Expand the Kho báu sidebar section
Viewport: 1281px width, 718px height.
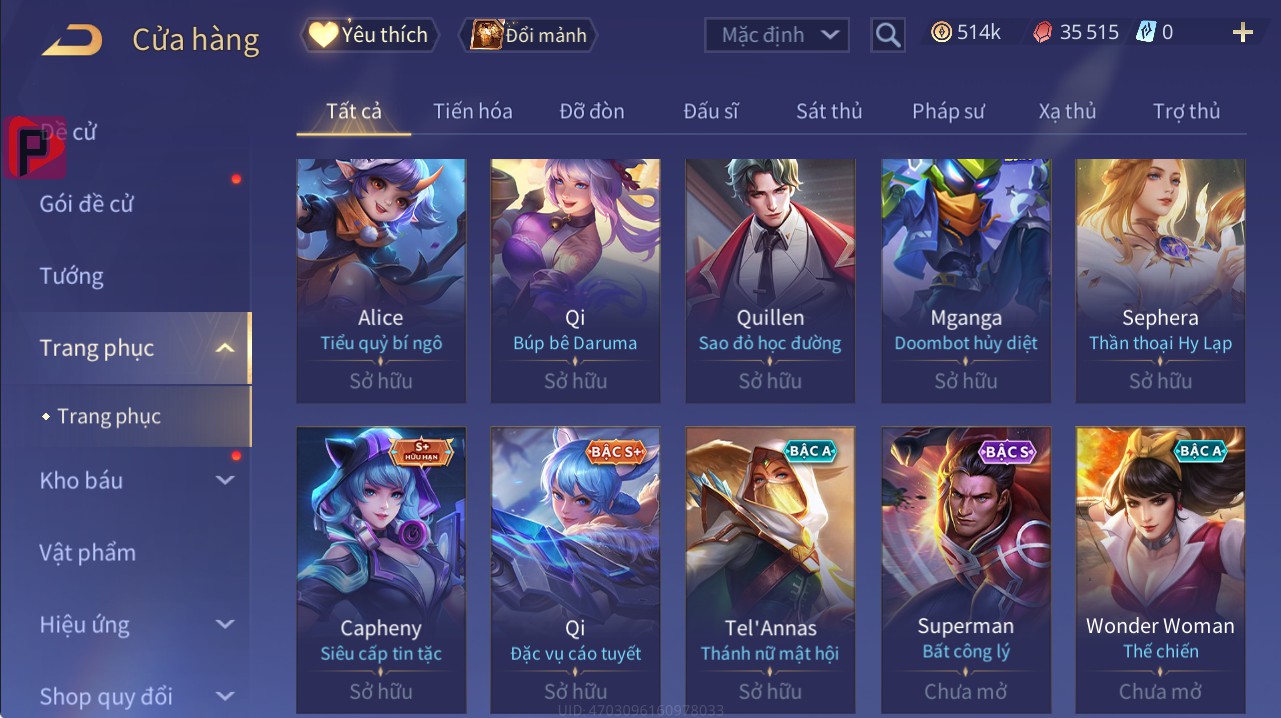pyautogui.click(x=226, y=480)
